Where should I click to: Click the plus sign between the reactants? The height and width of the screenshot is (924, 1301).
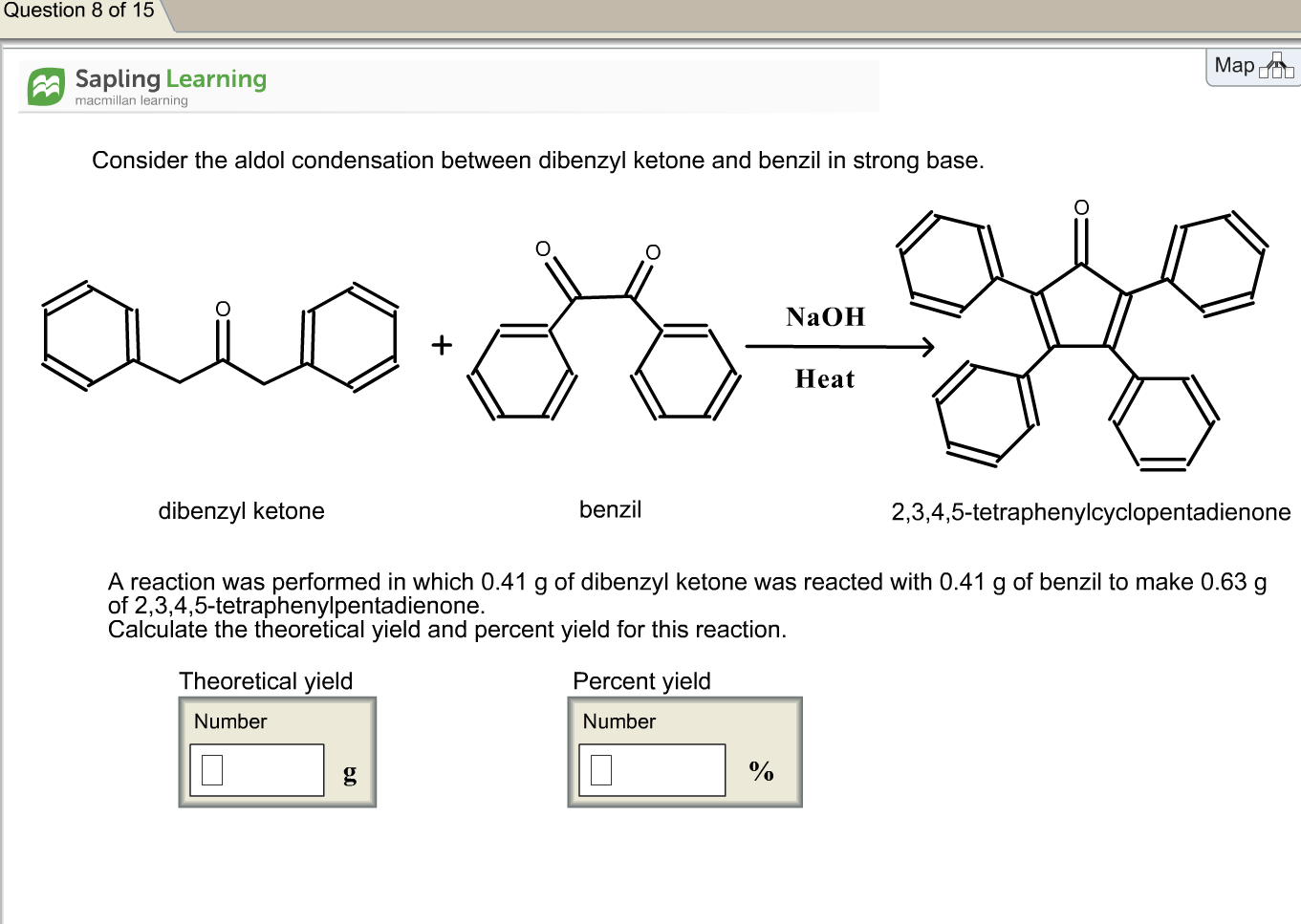click(x=442, y=344)
